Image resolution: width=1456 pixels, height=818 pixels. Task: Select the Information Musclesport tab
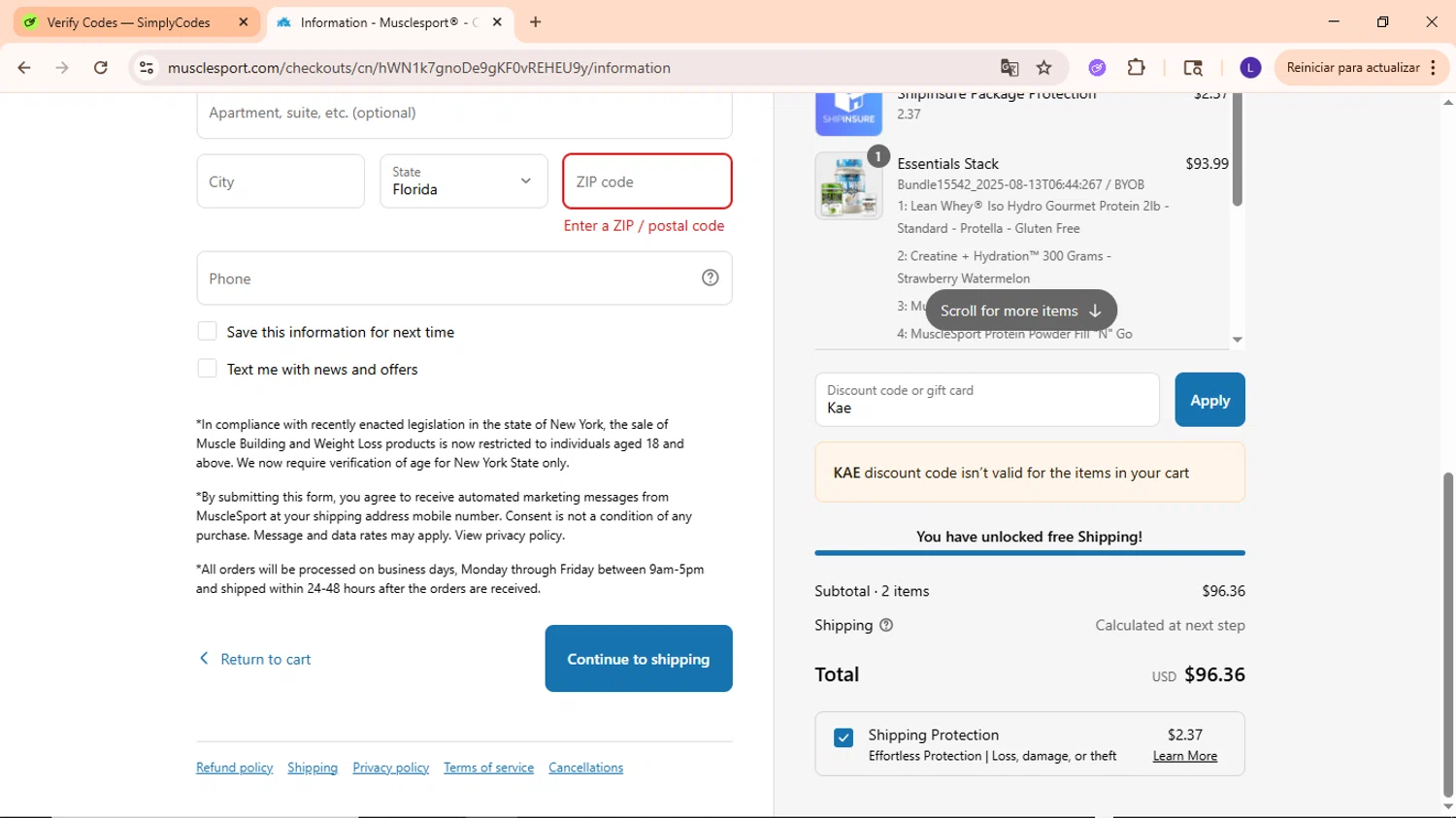[x=390, y=22]
